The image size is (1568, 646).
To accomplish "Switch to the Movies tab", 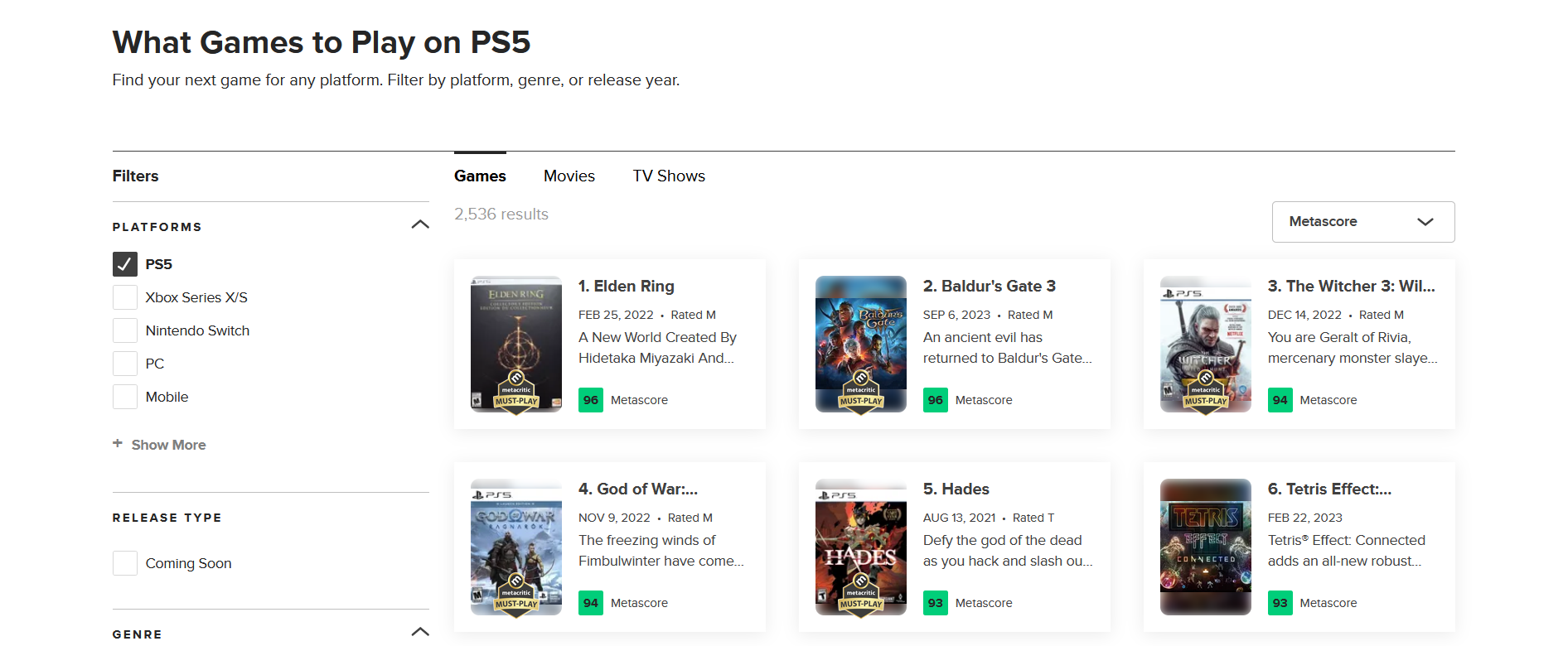I will click(569, 176).
